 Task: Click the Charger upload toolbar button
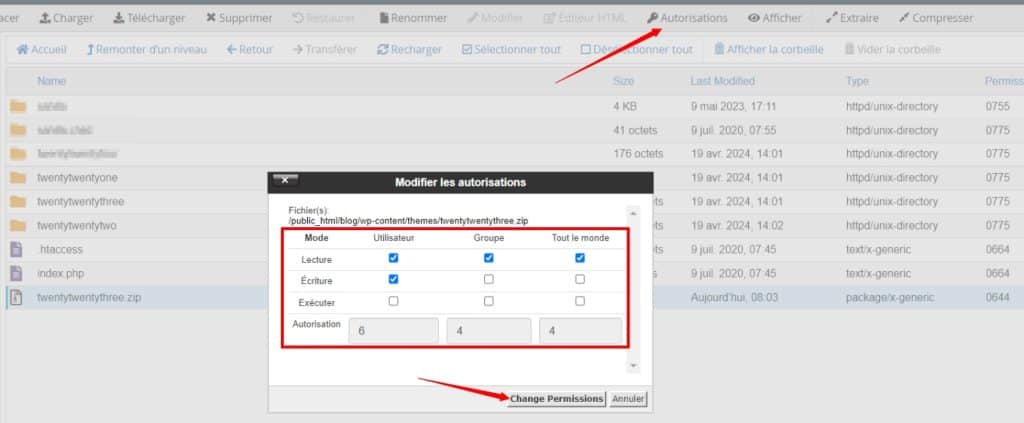tap(66, 18)
